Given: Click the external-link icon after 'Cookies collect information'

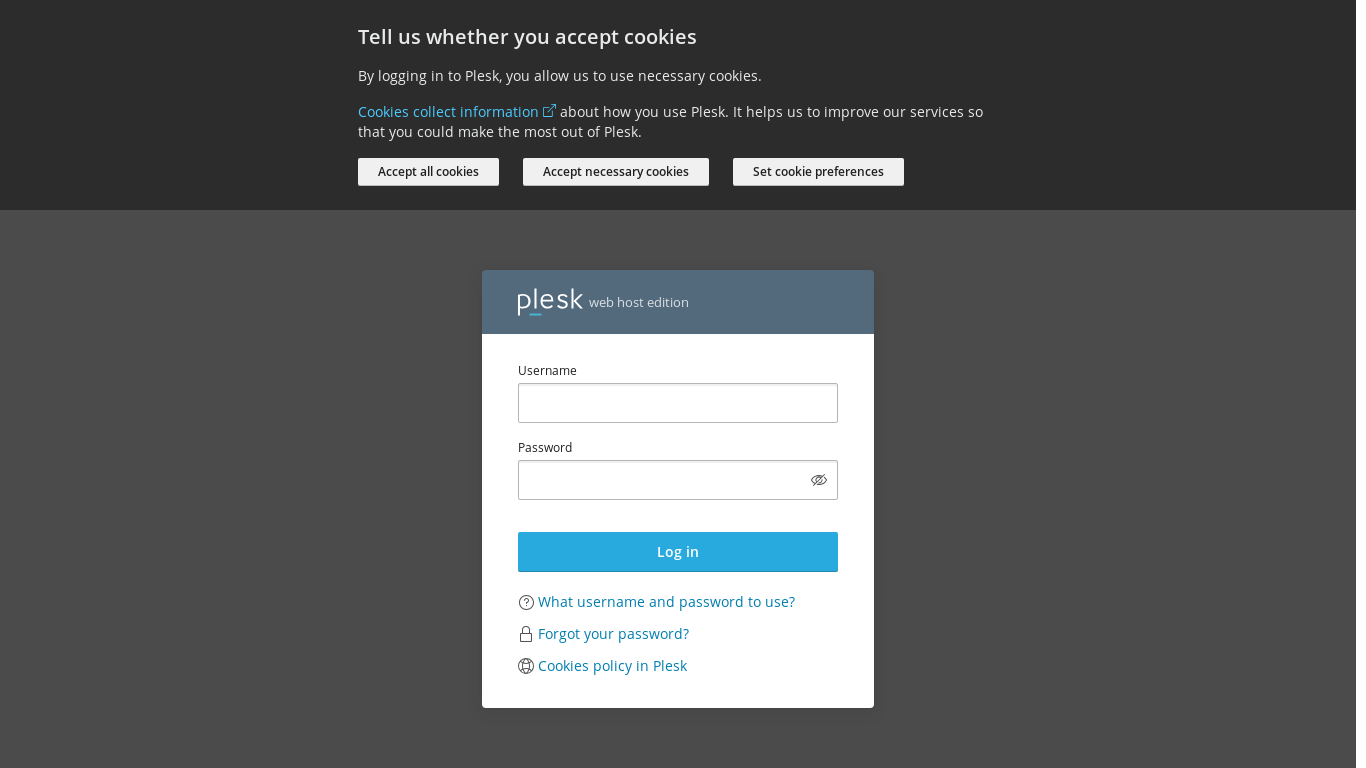Looking at the screenshot, I should point(549,111).
